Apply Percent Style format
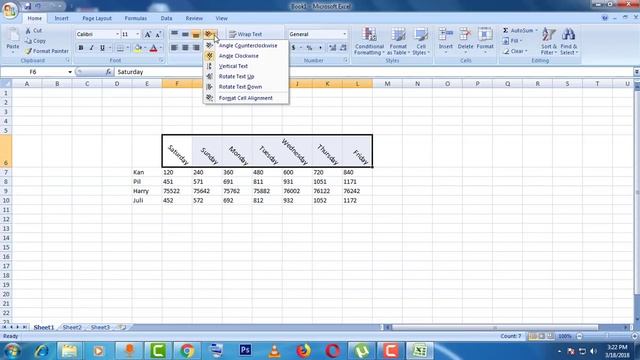The width and height of the screenshot is (640, 360). [x=309, y=48]
